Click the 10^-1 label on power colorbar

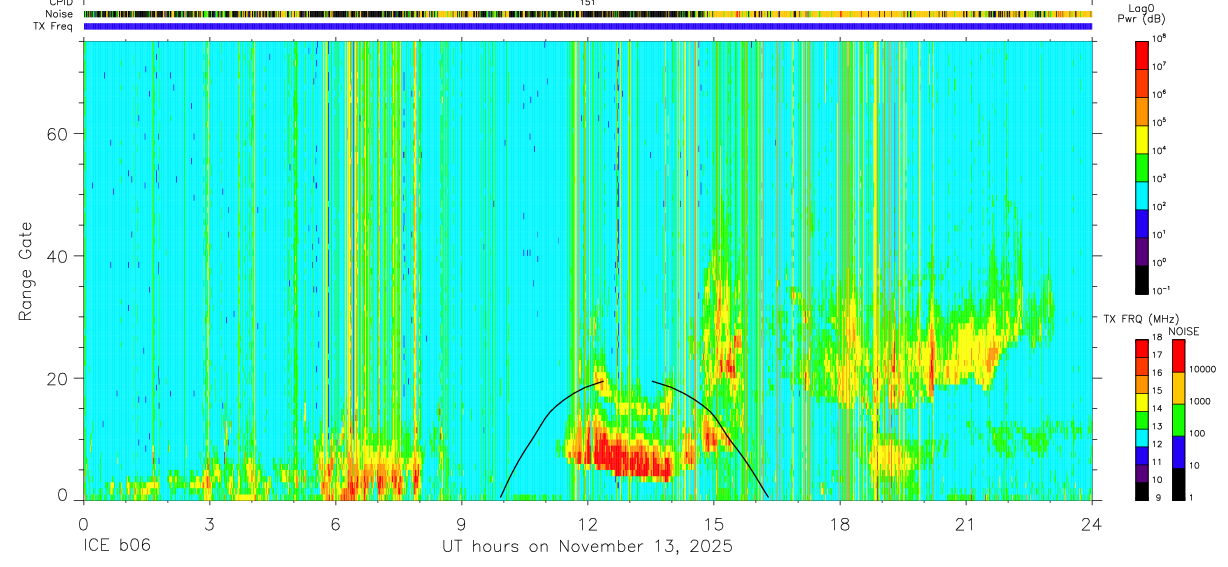[1160, 290]
